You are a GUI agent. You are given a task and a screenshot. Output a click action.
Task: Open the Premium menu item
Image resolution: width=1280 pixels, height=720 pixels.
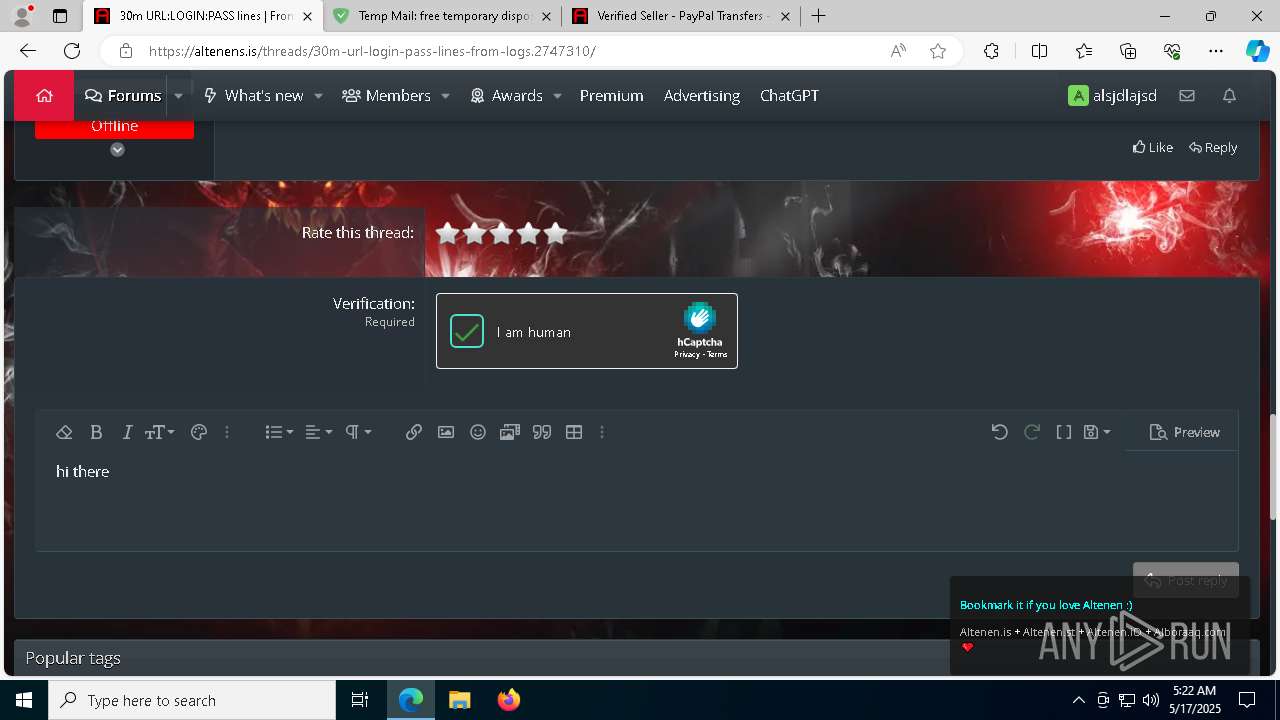click(611, 96)
